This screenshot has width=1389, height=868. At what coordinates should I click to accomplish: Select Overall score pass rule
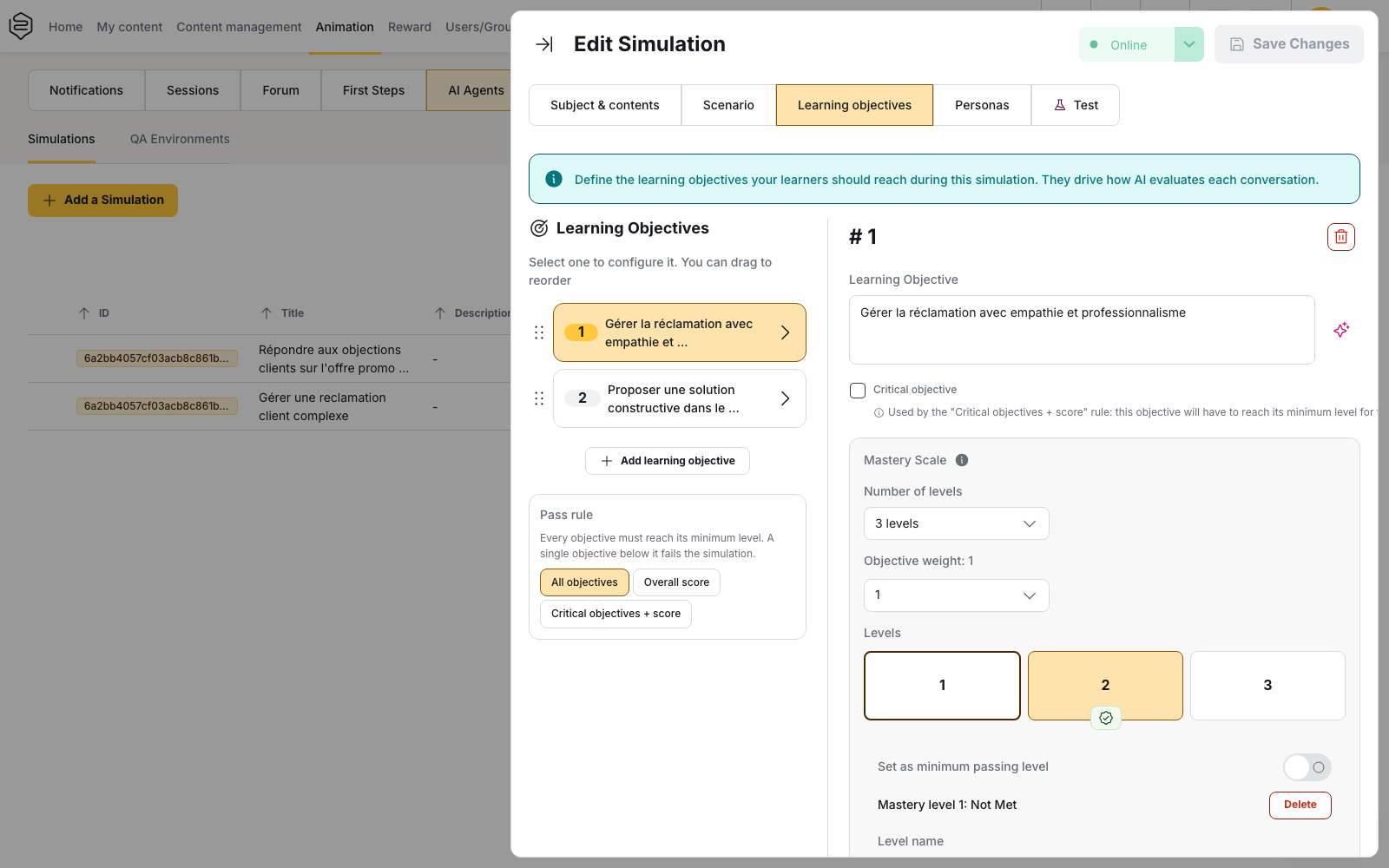pyautogui.click(x=676, y=582)
